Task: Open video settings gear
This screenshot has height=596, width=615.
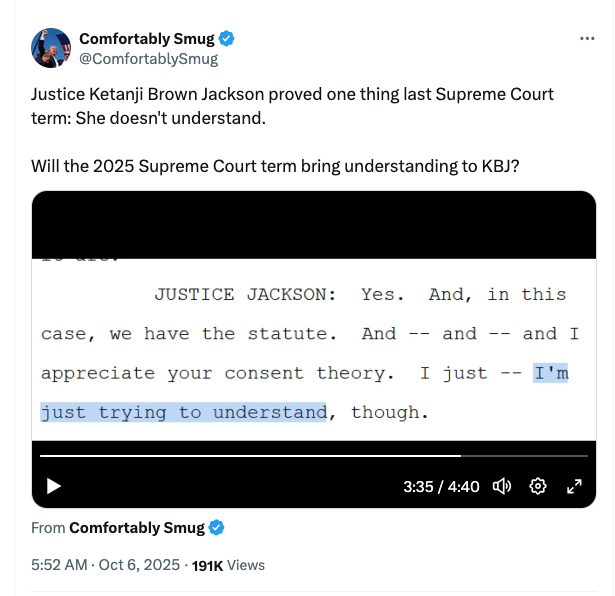Action: tap(538, 486)
